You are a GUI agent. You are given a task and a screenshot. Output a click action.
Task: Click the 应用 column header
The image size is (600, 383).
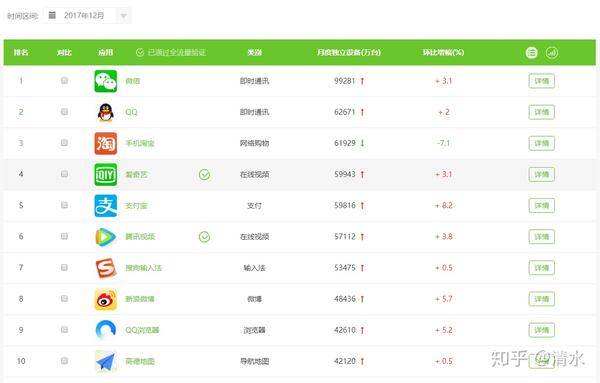pyautogui.click(x=106, y=52)
